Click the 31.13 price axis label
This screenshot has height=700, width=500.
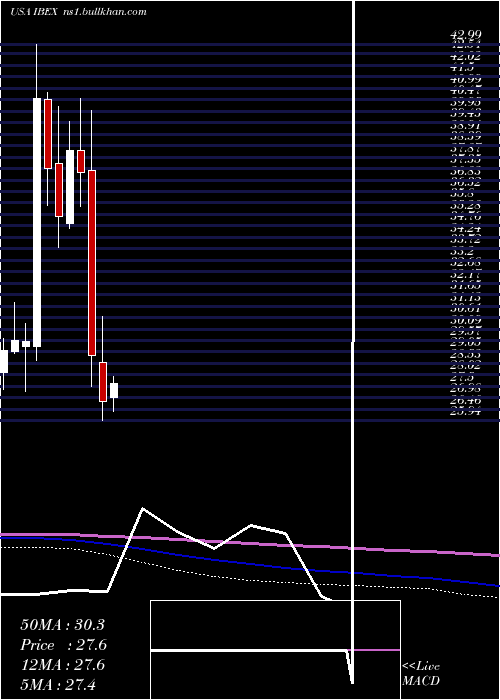(x=466, y=298)
